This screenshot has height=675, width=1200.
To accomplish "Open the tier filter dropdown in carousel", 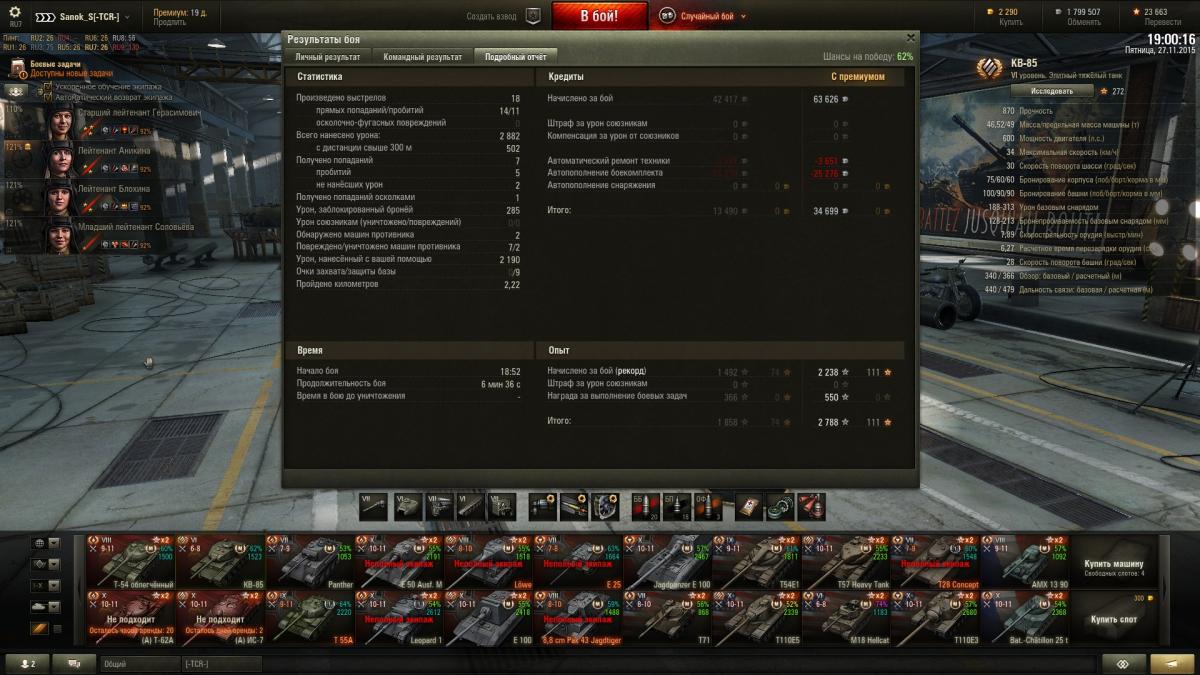I will (47, 585).
